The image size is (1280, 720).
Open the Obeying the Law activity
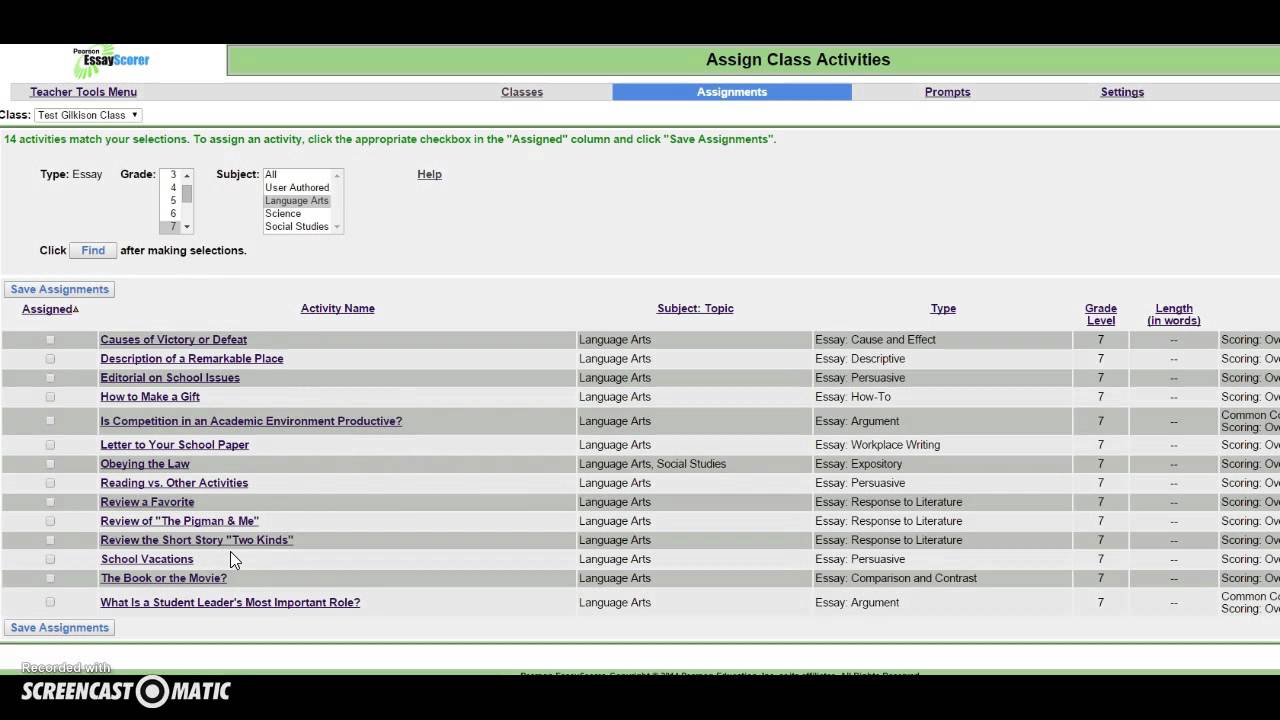(x=145, y=464)
